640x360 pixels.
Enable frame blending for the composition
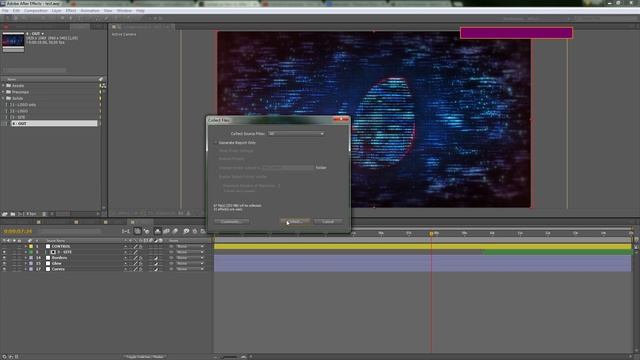[167, 231]
